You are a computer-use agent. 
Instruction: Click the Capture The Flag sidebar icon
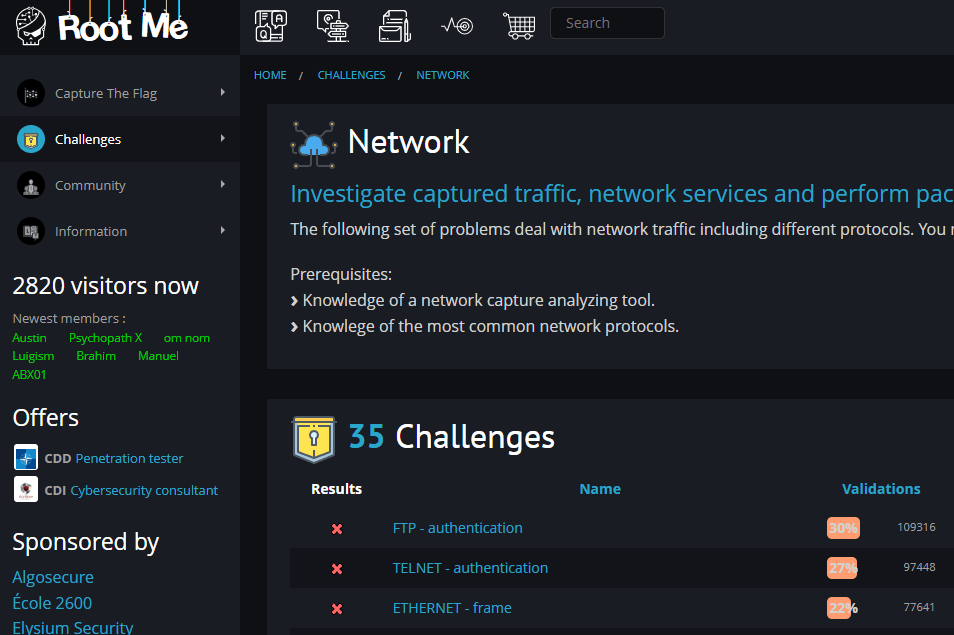click(x=31, y=94)
